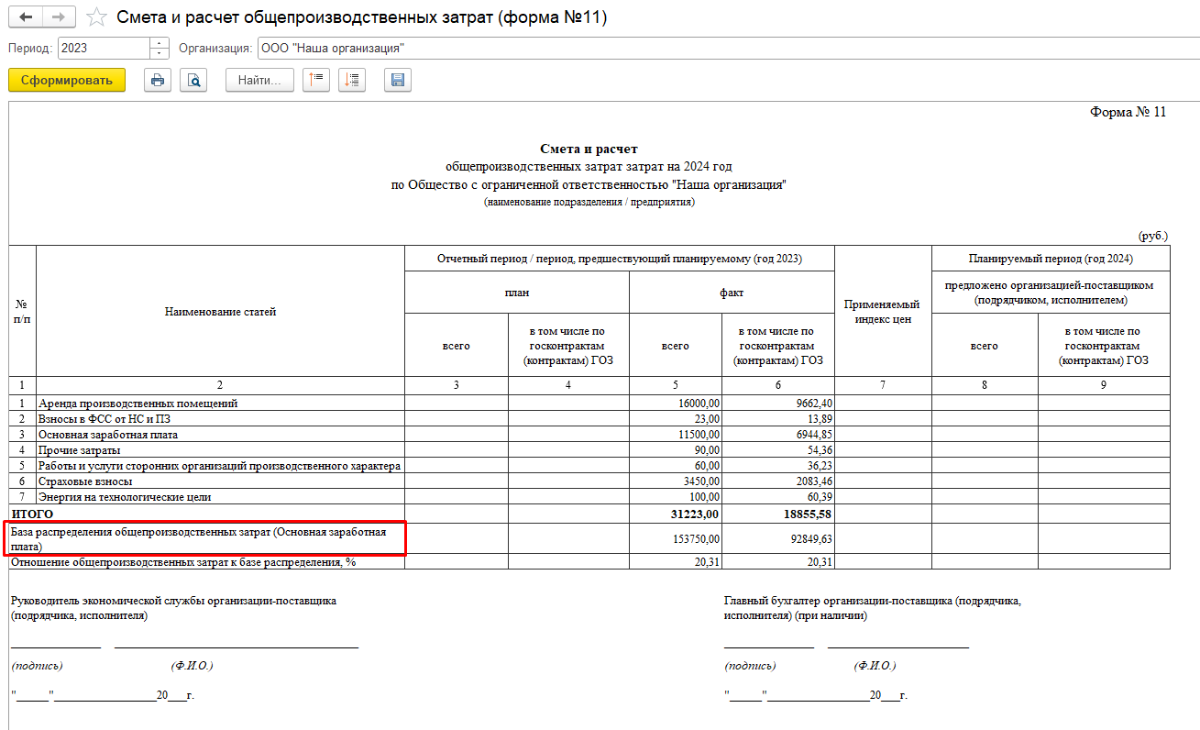Click the forward navigation arrow
Image resolution: width=1200 pixels, height=730 pixels.
click(58, 17)
